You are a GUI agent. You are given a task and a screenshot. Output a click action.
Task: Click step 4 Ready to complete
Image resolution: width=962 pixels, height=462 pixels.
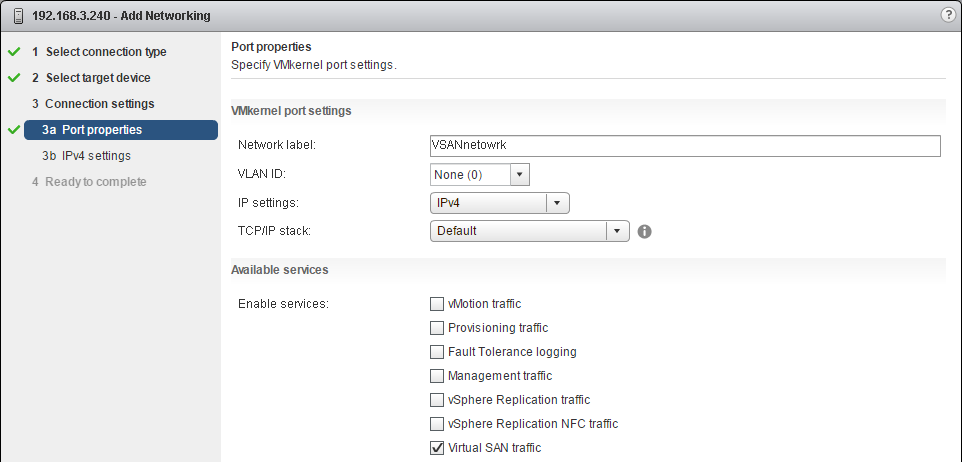tap(95, 182)
